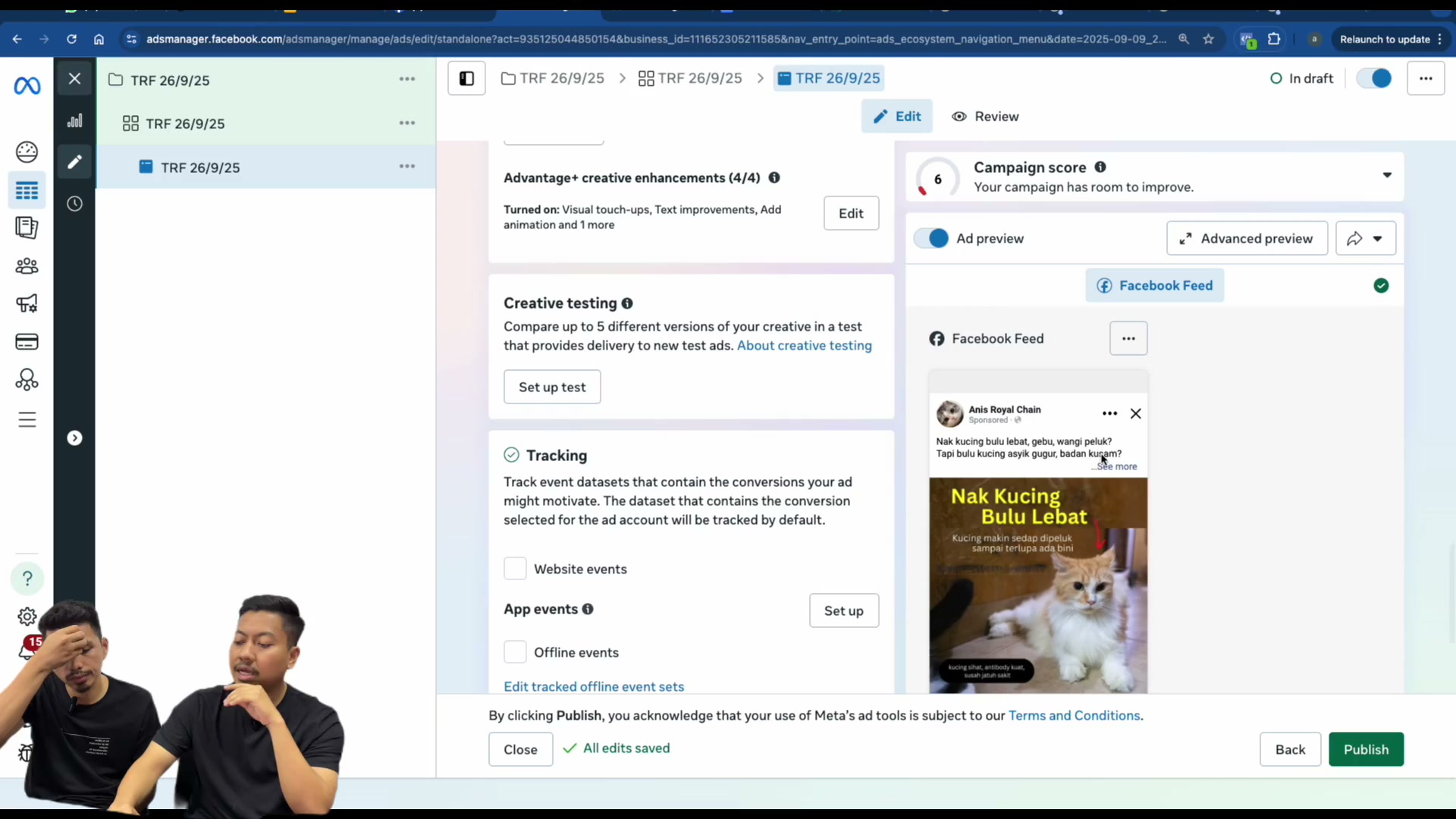Expand the Campaign score dropdown arrow

coord(1387,175)
